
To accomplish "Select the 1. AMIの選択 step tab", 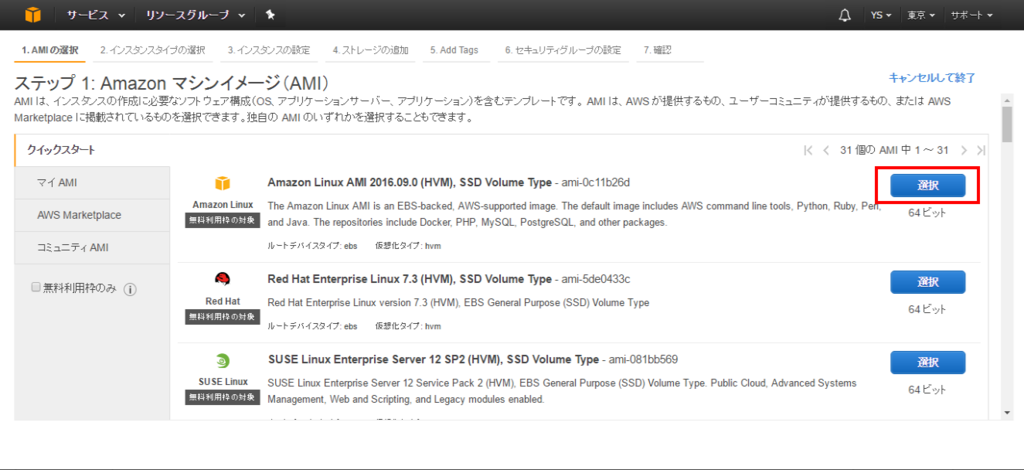I will point(50,50).
